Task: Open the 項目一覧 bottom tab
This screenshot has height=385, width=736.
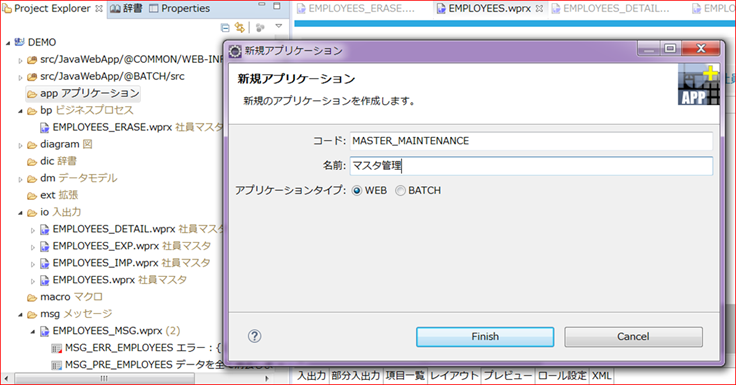Action: tap(405, 376)
